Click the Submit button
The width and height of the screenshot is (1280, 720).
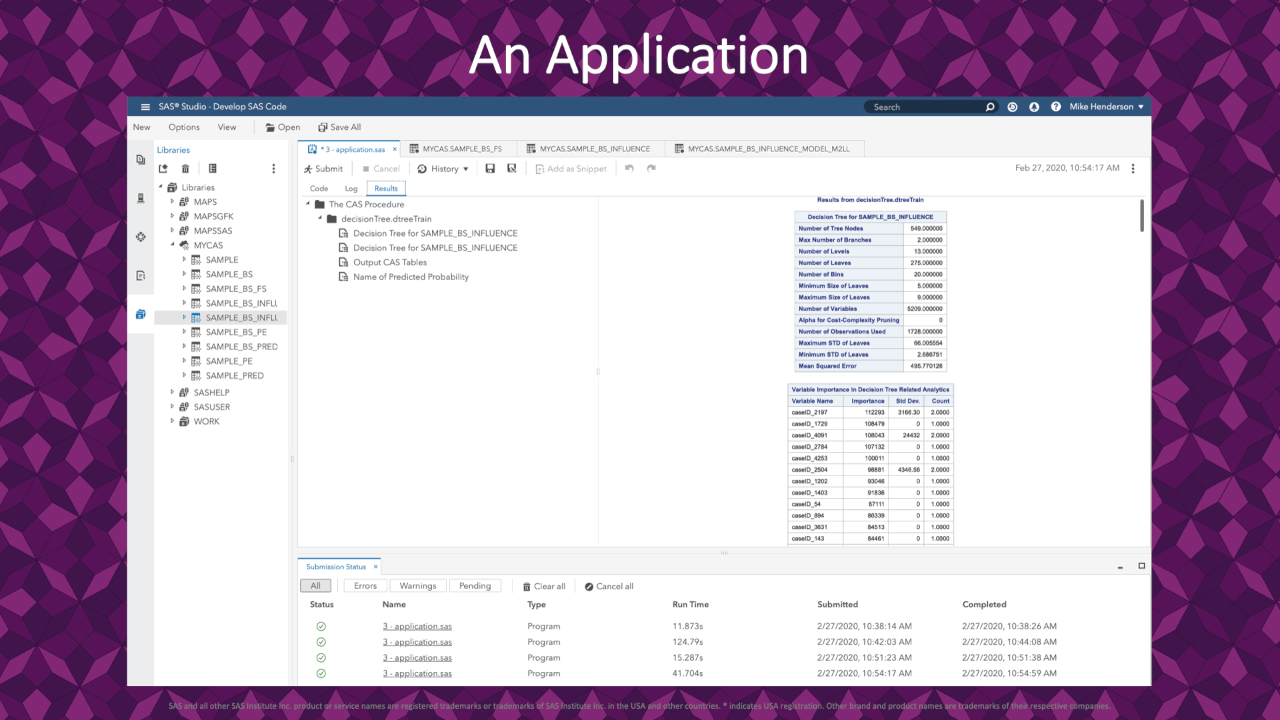[x=323, y=168]
